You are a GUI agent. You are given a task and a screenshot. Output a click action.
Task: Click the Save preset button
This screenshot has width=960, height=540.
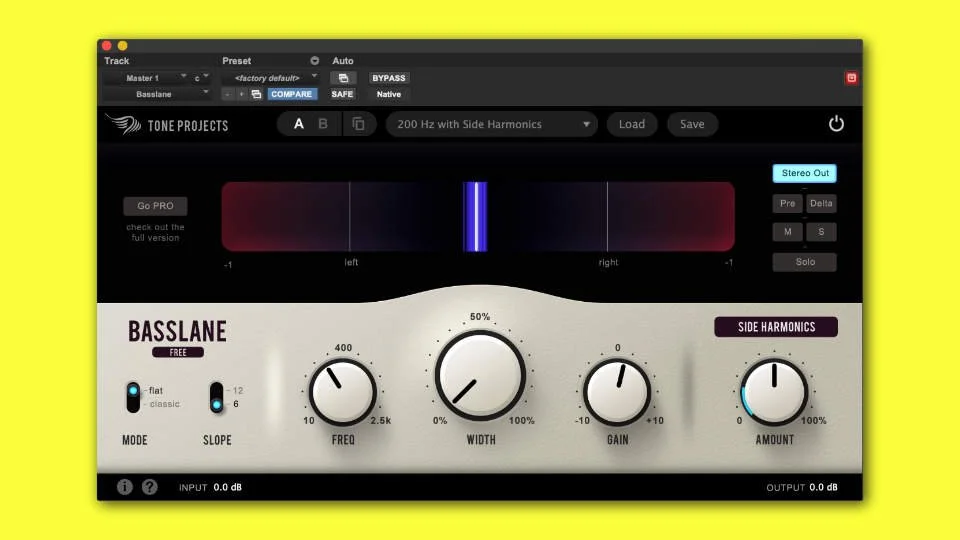click(x=692, y=124)
